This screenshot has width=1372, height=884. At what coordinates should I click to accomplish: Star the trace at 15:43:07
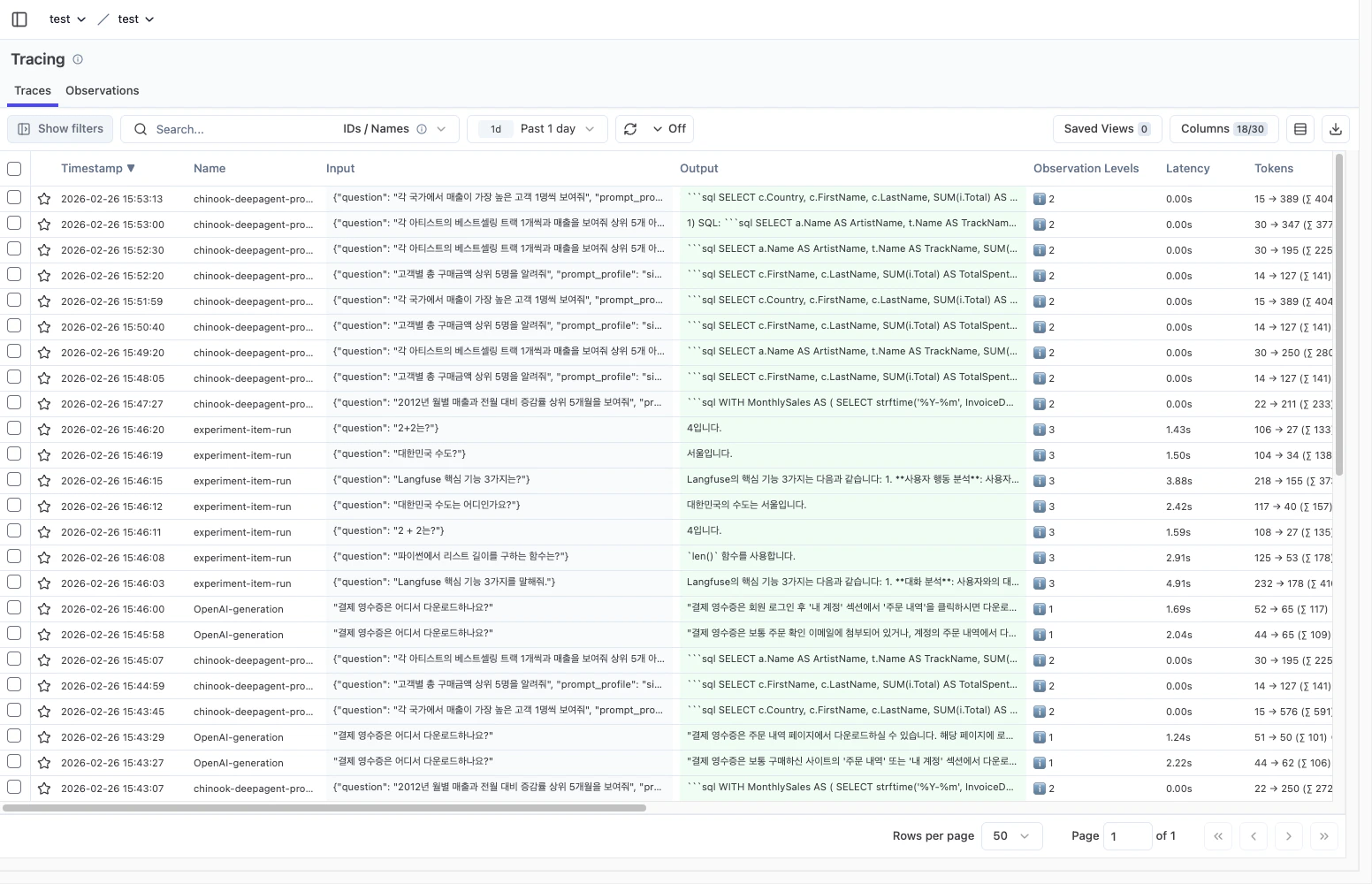point(44,789)
